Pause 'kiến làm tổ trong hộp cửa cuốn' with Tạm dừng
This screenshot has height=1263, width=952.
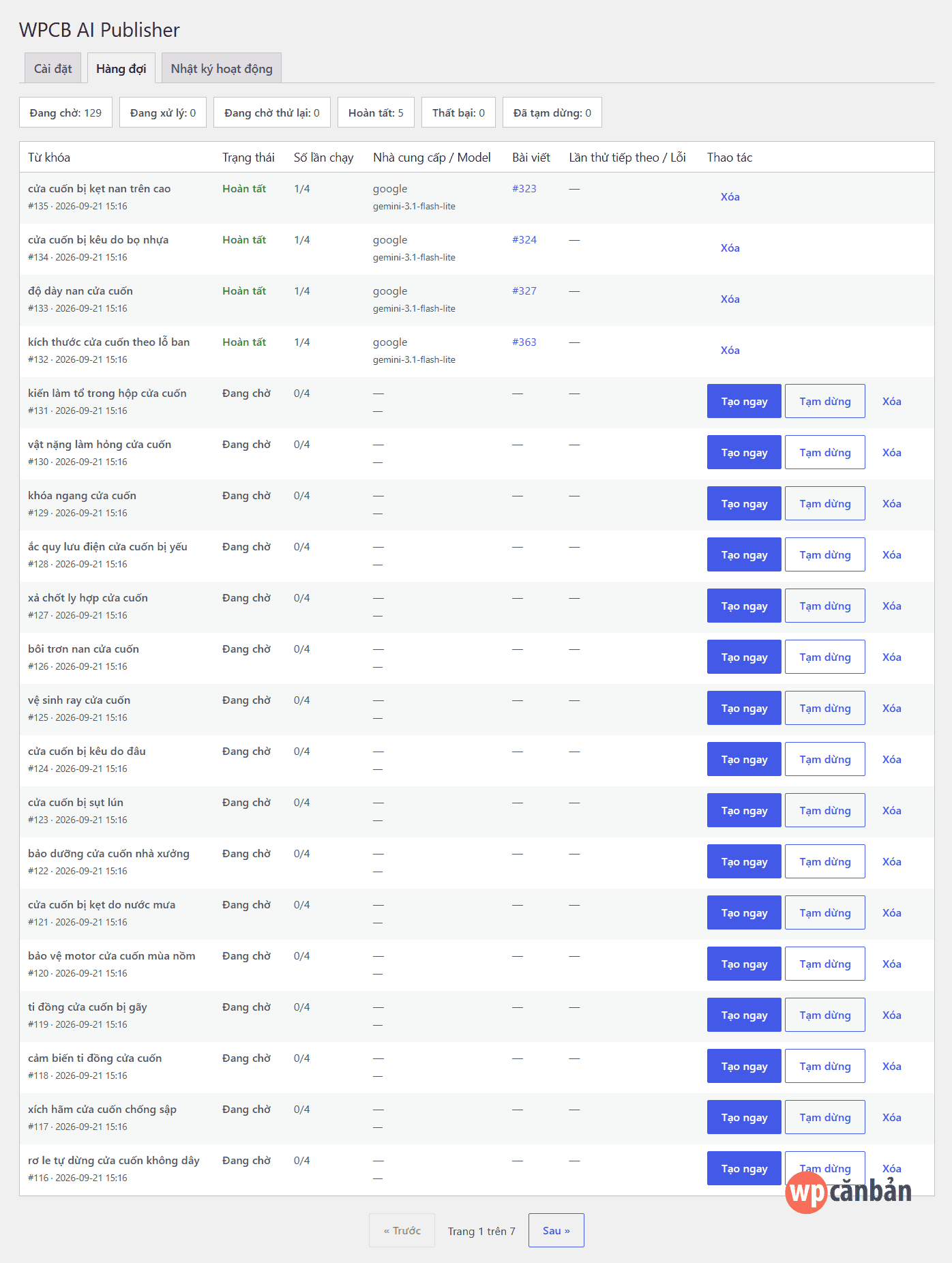pyautogui.click(x=825, y=401)
